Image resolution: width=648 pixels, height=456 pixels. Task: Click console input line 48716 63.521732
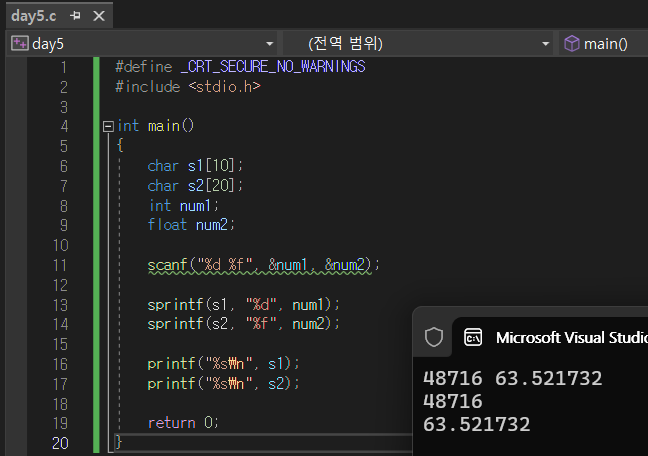pyautogui.click(x=512, y=378)
